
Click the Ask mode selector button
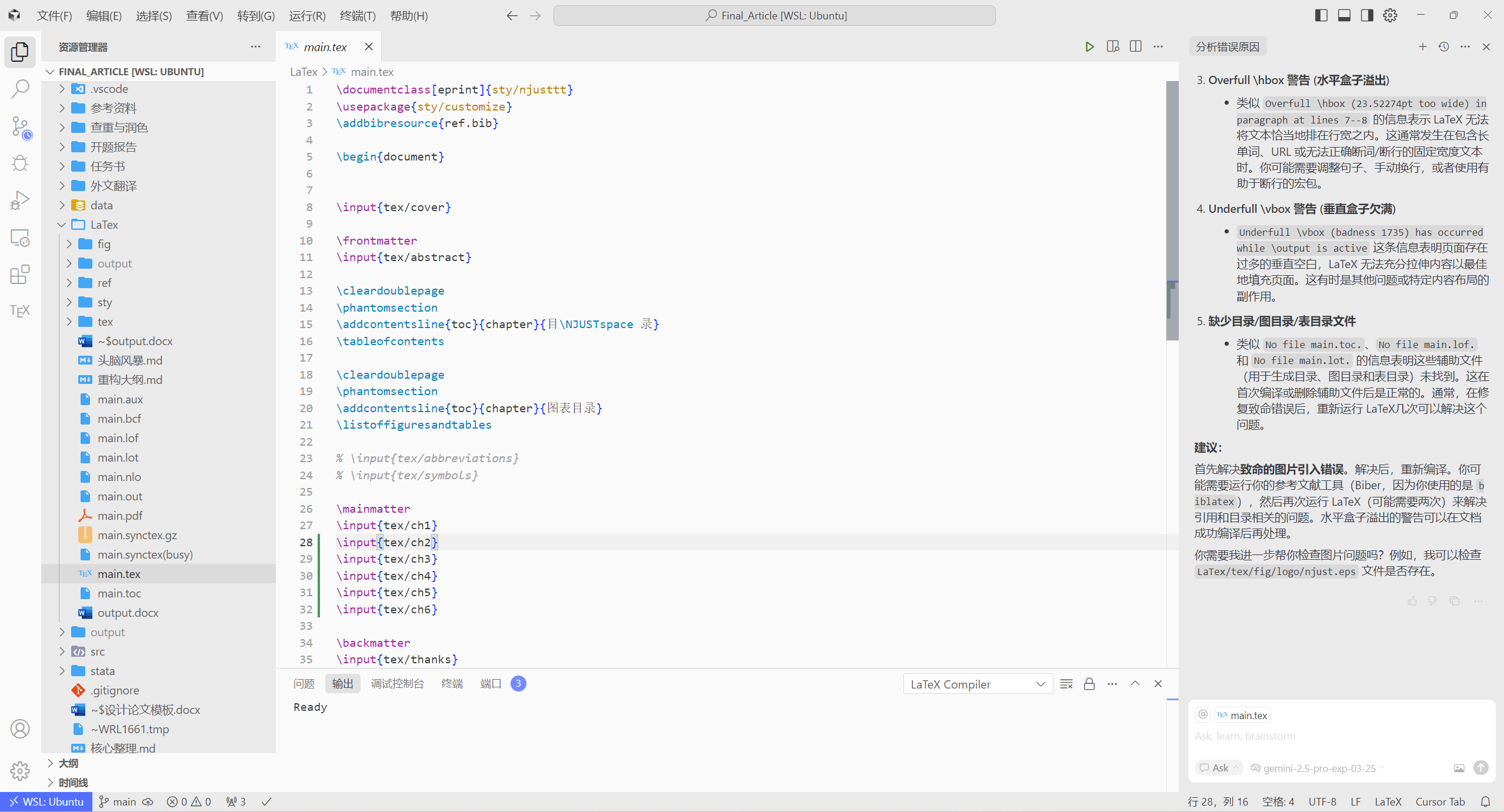[x=1219, y=768]
